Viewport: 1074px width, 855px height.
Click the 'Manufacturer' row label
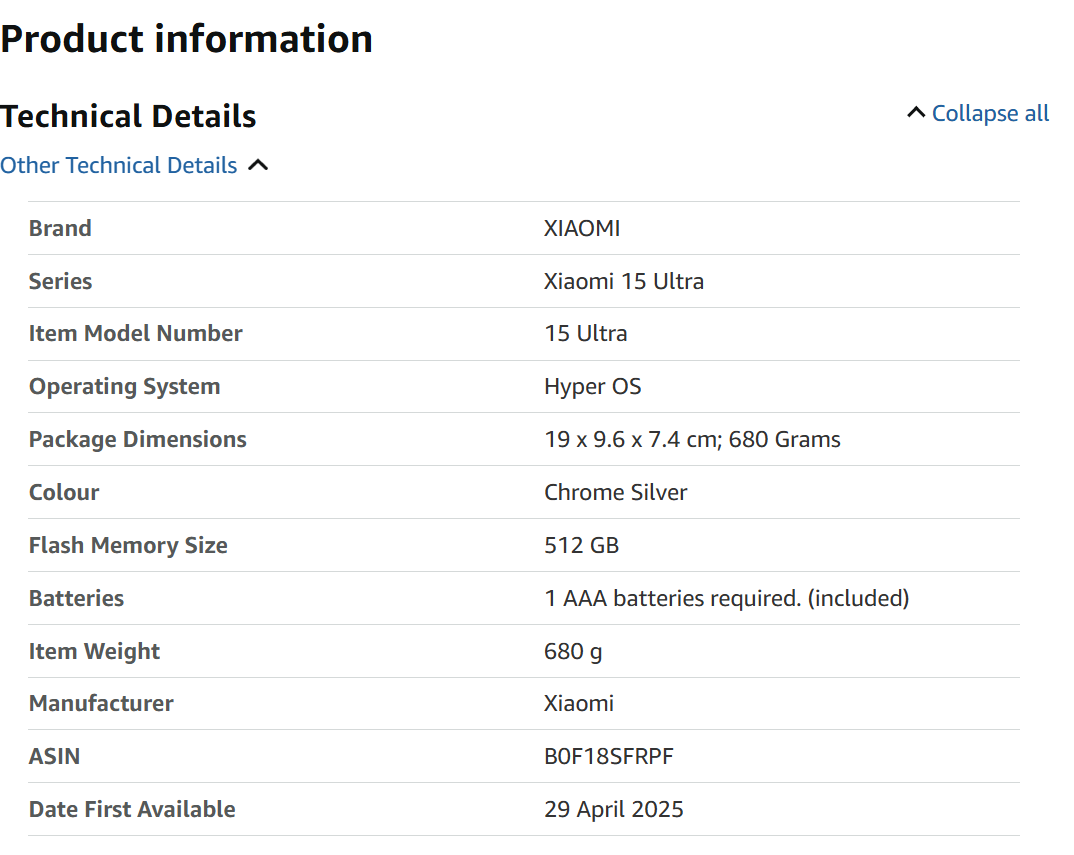point(101,704)
